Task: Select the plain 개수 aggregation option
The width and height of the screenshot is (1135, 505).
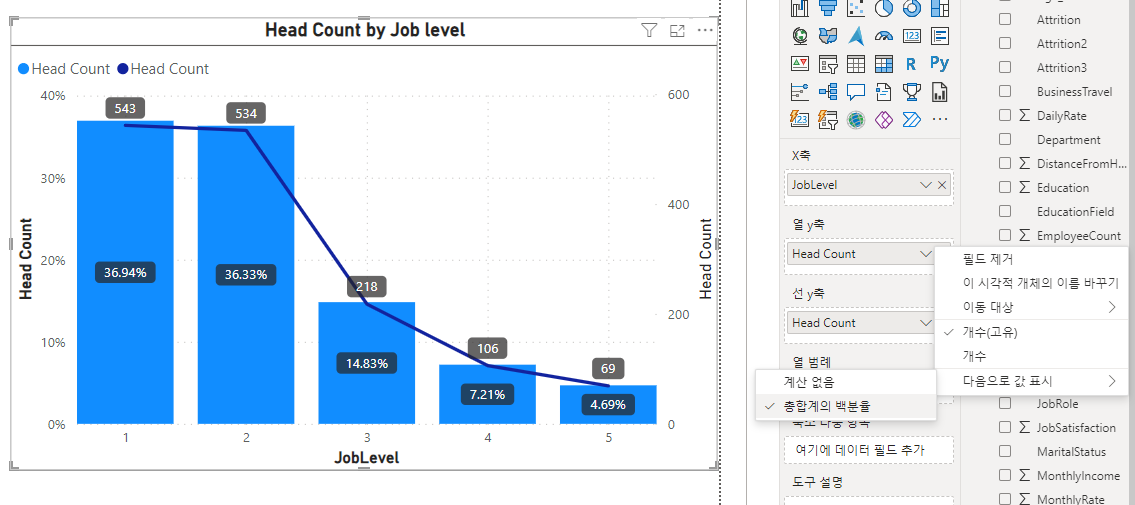Action: pos(1031,356)
